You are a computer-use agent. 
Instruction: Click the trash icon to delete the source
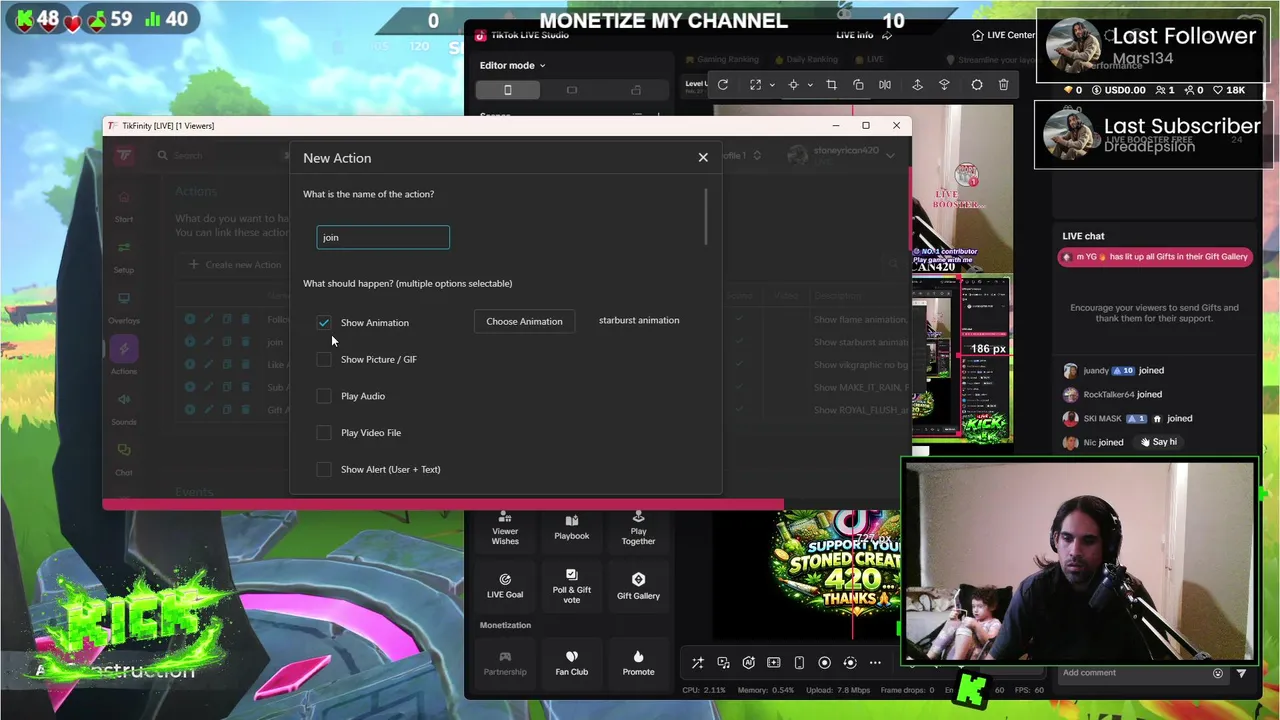(1004, 85)
